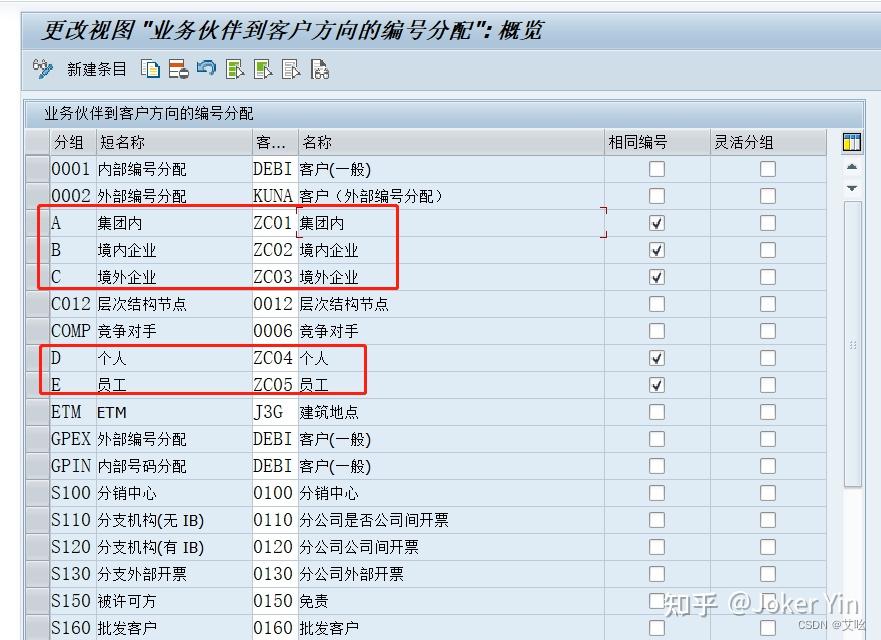Check 相同编号 for the 0001 row
This screenshot has width=881, height=640.
[657, 168]
